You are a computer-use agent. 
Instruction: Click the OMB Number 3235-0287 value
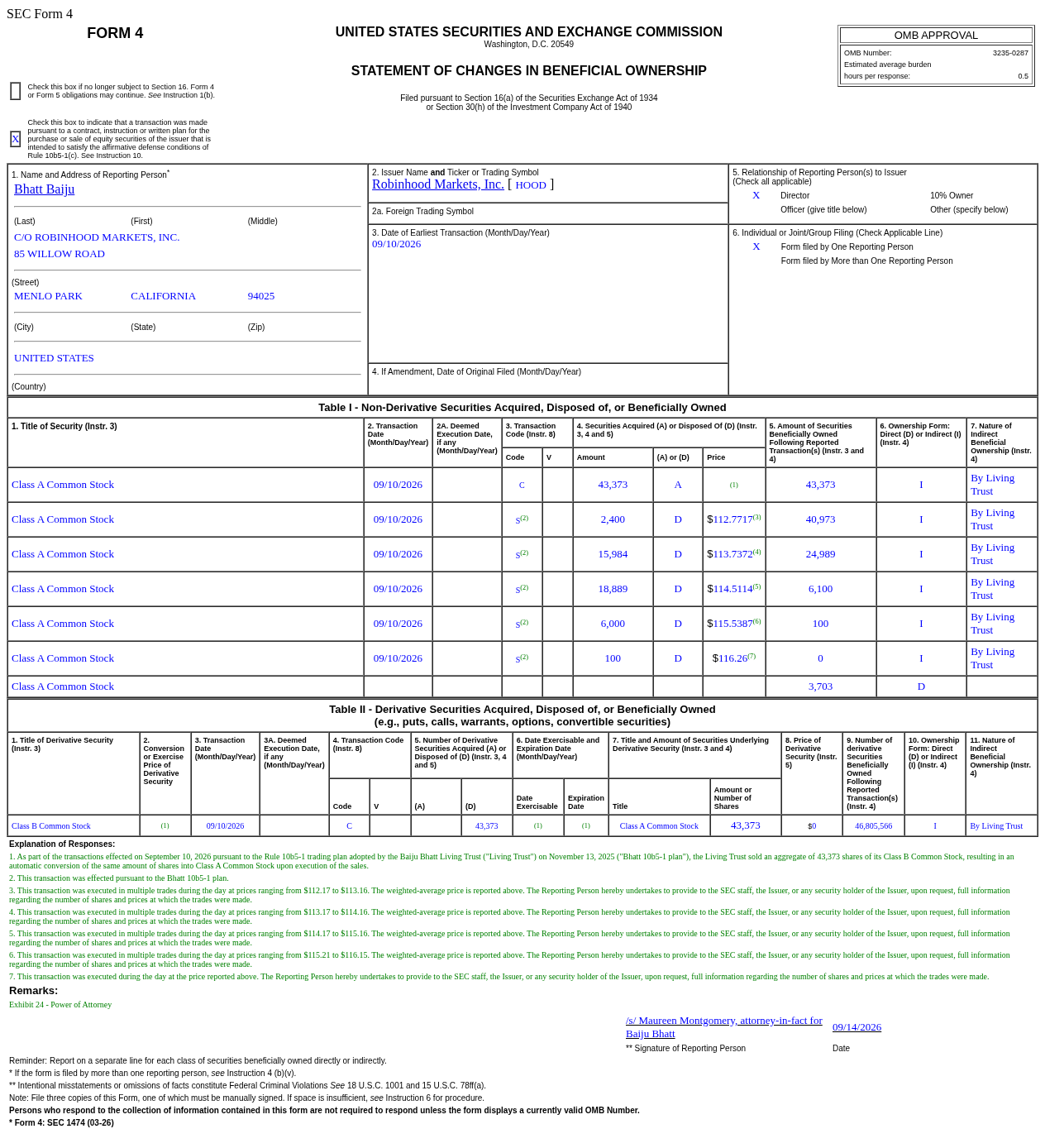tap(1010, 53)
